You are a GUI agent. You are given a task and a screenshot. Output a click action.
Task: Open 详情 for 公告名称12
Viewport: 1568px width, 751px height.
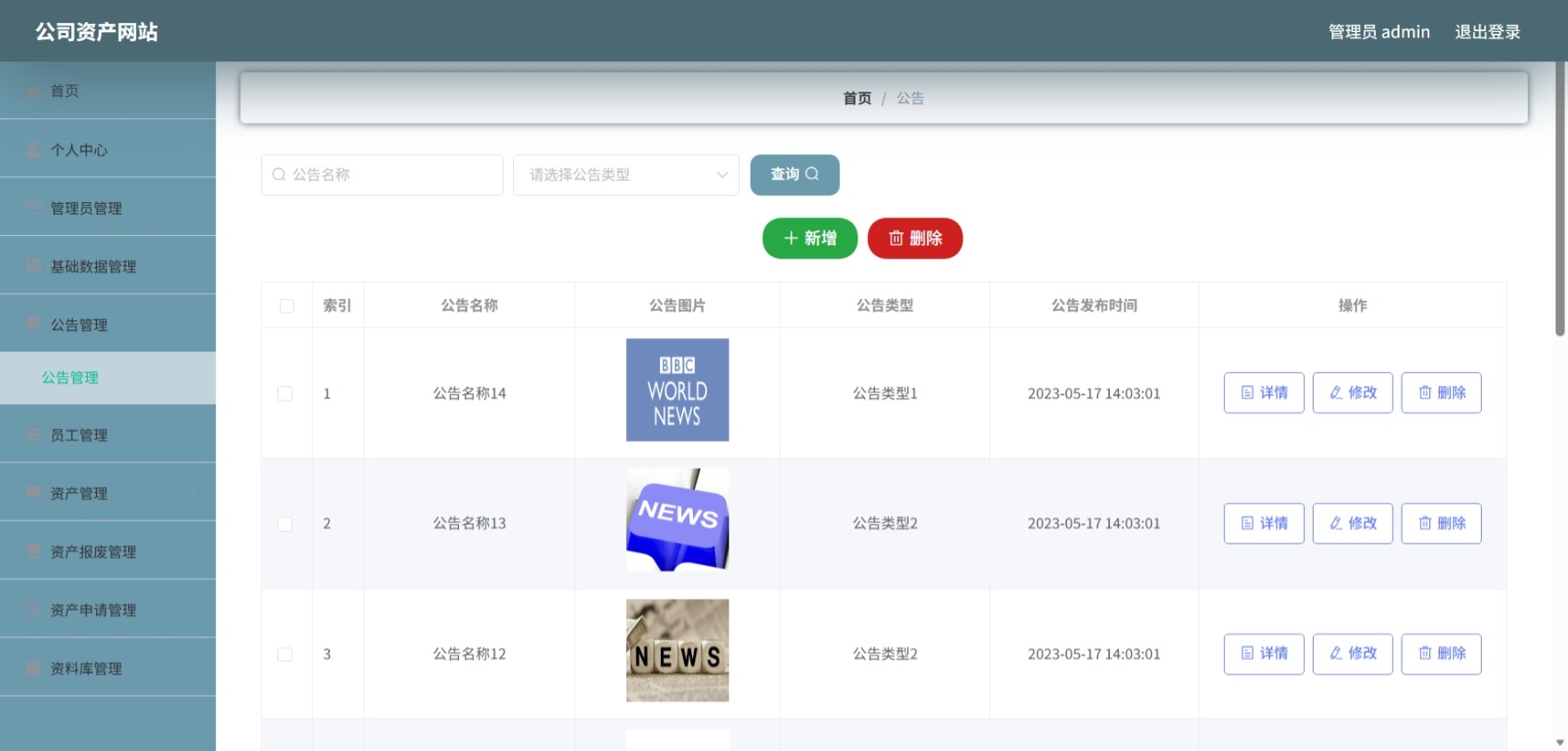pyautogui.click(x=1264, y=653)
